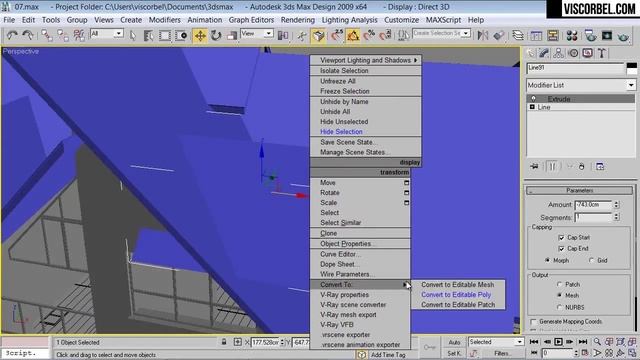
Task: Pick the Rectangular Selection Region tool
Action: tap(164, 36)
